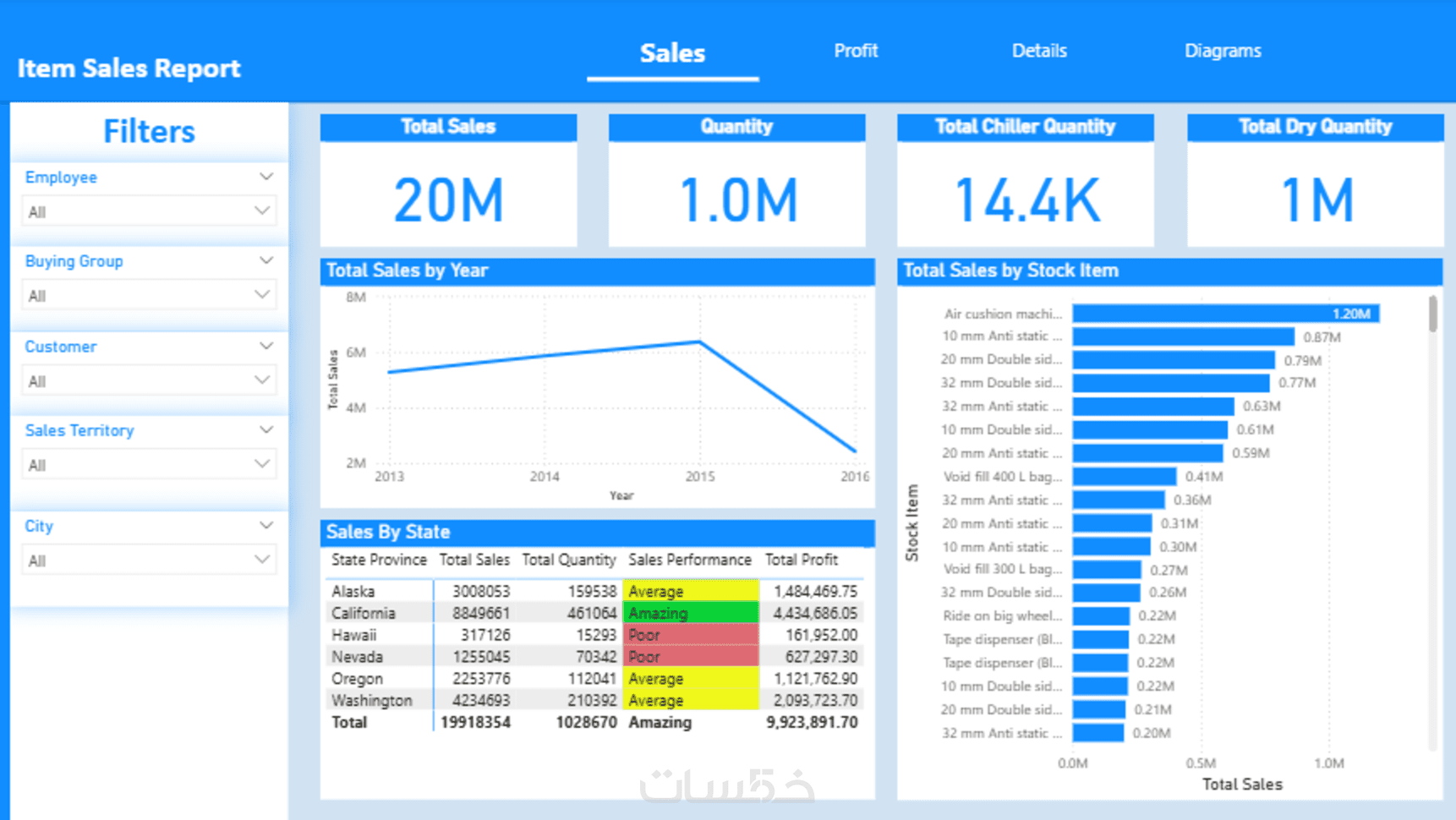The image size is (1456, 820).
Task: Open the Profit tab
Action: click(856, 51)
